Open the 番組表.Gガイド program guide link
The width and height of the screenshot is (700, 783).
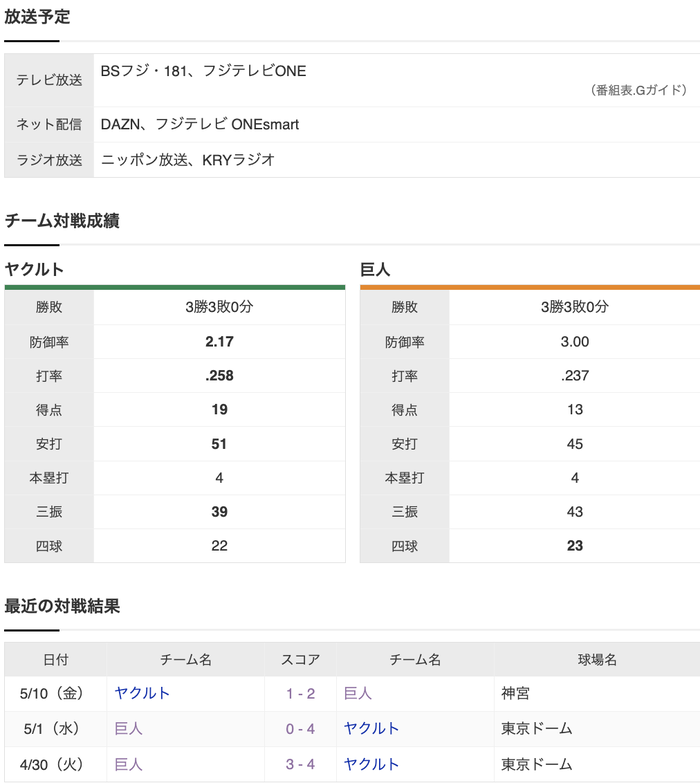point(639,90)
